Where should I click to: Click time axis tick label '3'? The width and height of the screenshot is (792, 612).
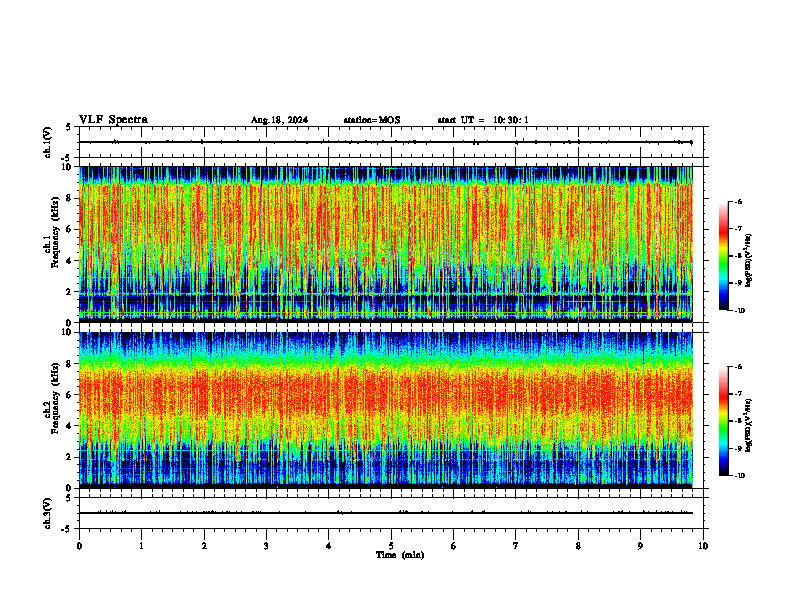266,546
